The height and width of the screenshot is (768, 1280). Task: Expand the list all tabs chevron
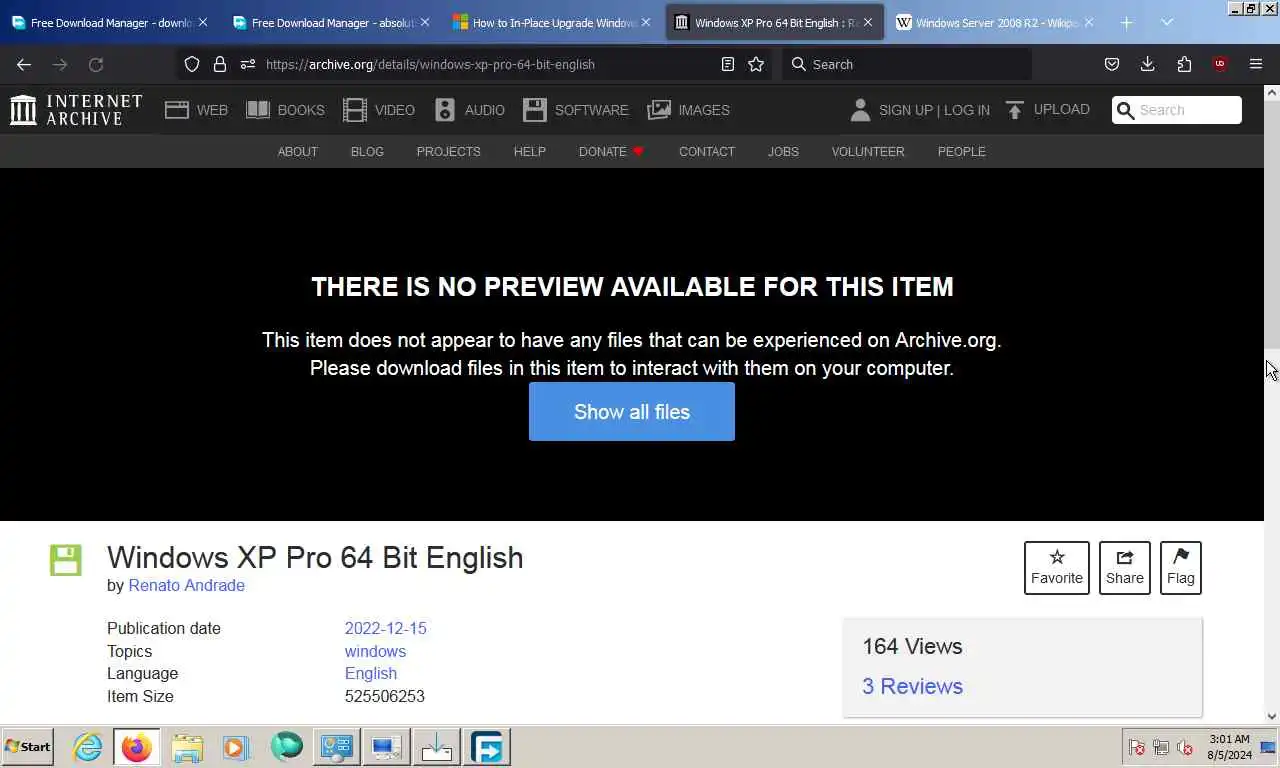pyautogui.click(x=1166, y=22)
